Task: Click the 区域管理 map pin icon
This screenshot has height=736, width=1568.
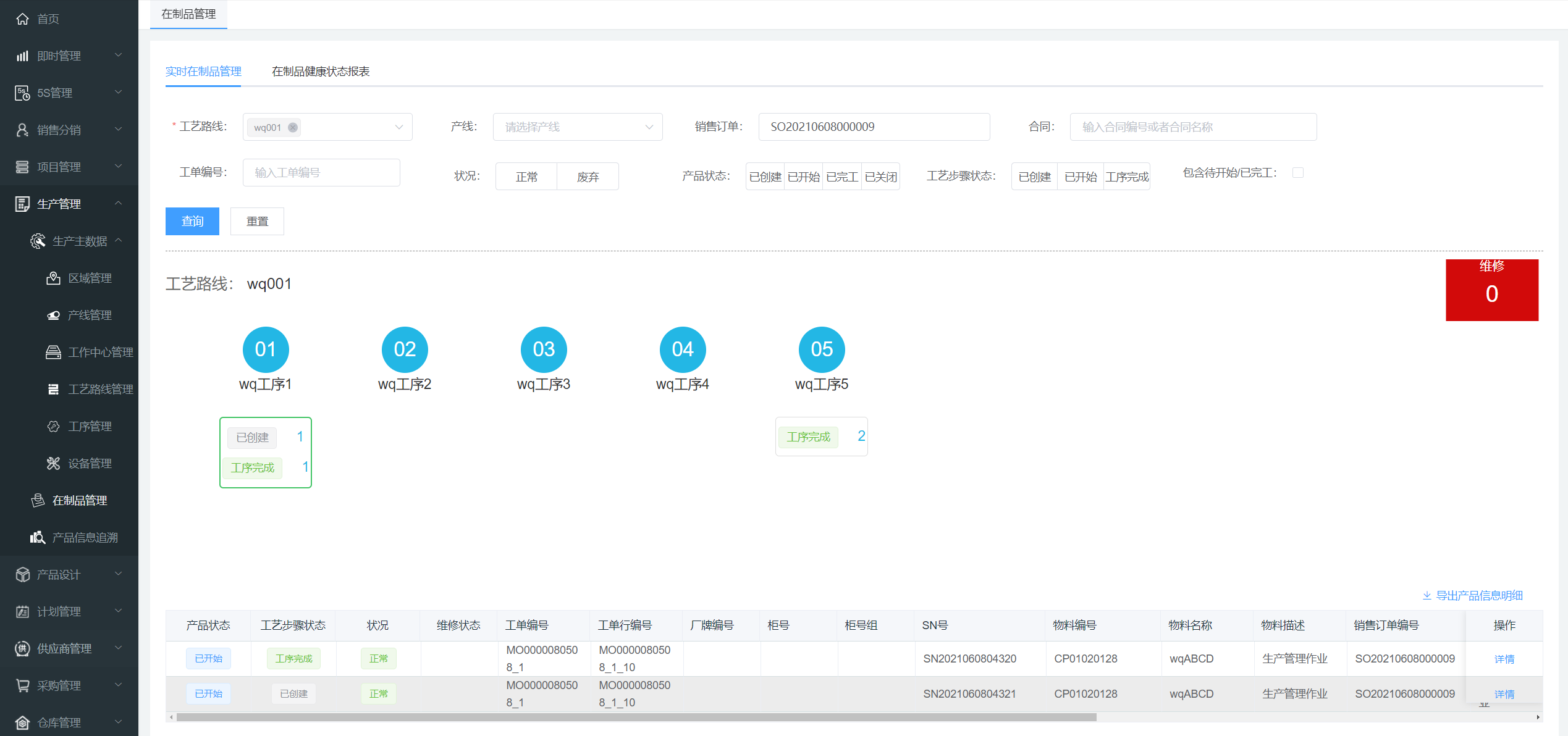Action: (53, 278)
